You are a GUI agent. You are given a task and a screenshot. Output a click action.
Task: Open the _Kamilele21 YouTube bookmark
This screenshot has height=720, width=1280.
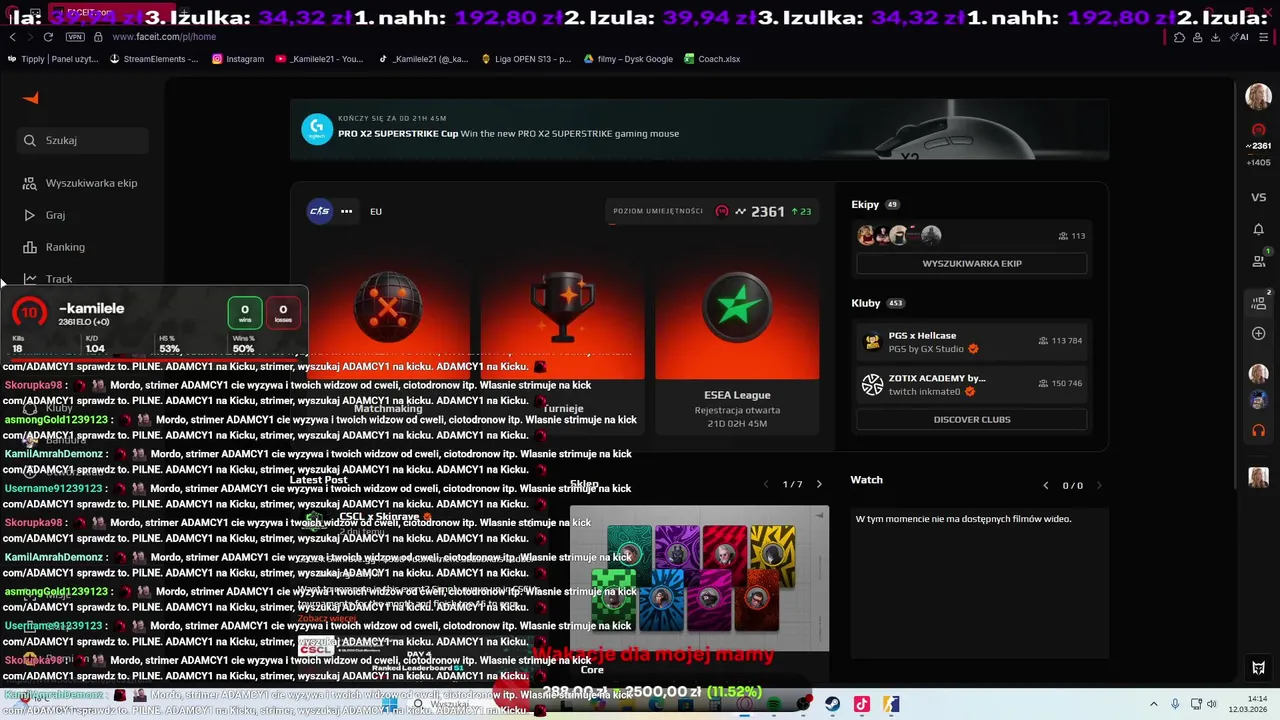pyautogui.click(x=320, y=59)
